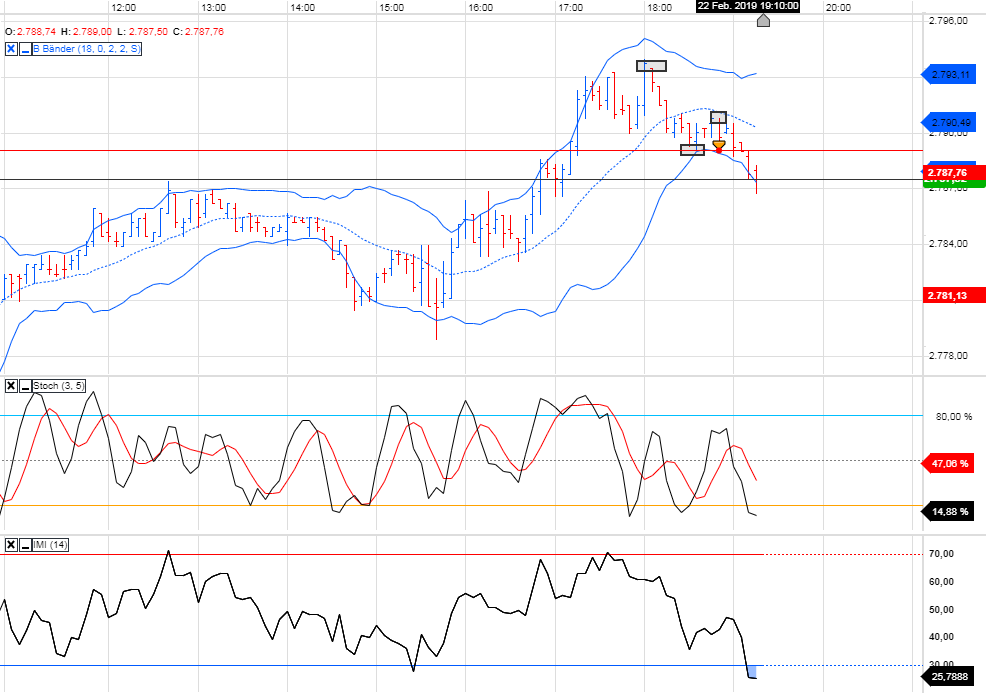Image resolution: width=986 pixels, height=697 pixels.
Task: Click the black 14,88 % stochastic label
Action: tap(948, 512)
